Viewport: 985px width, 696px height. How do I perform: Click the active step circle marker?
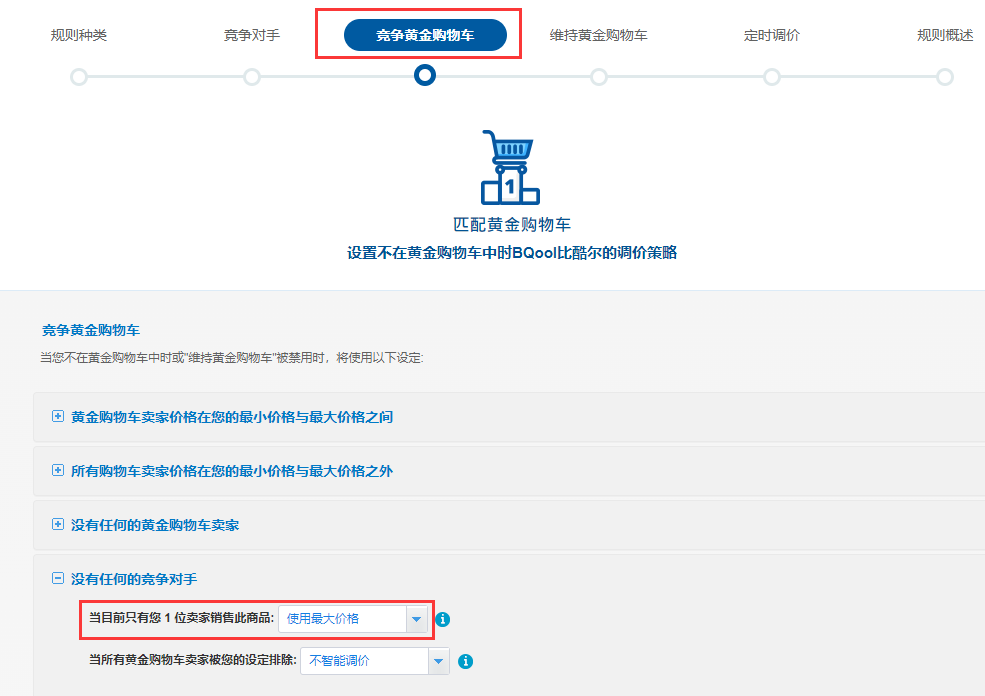425,76
